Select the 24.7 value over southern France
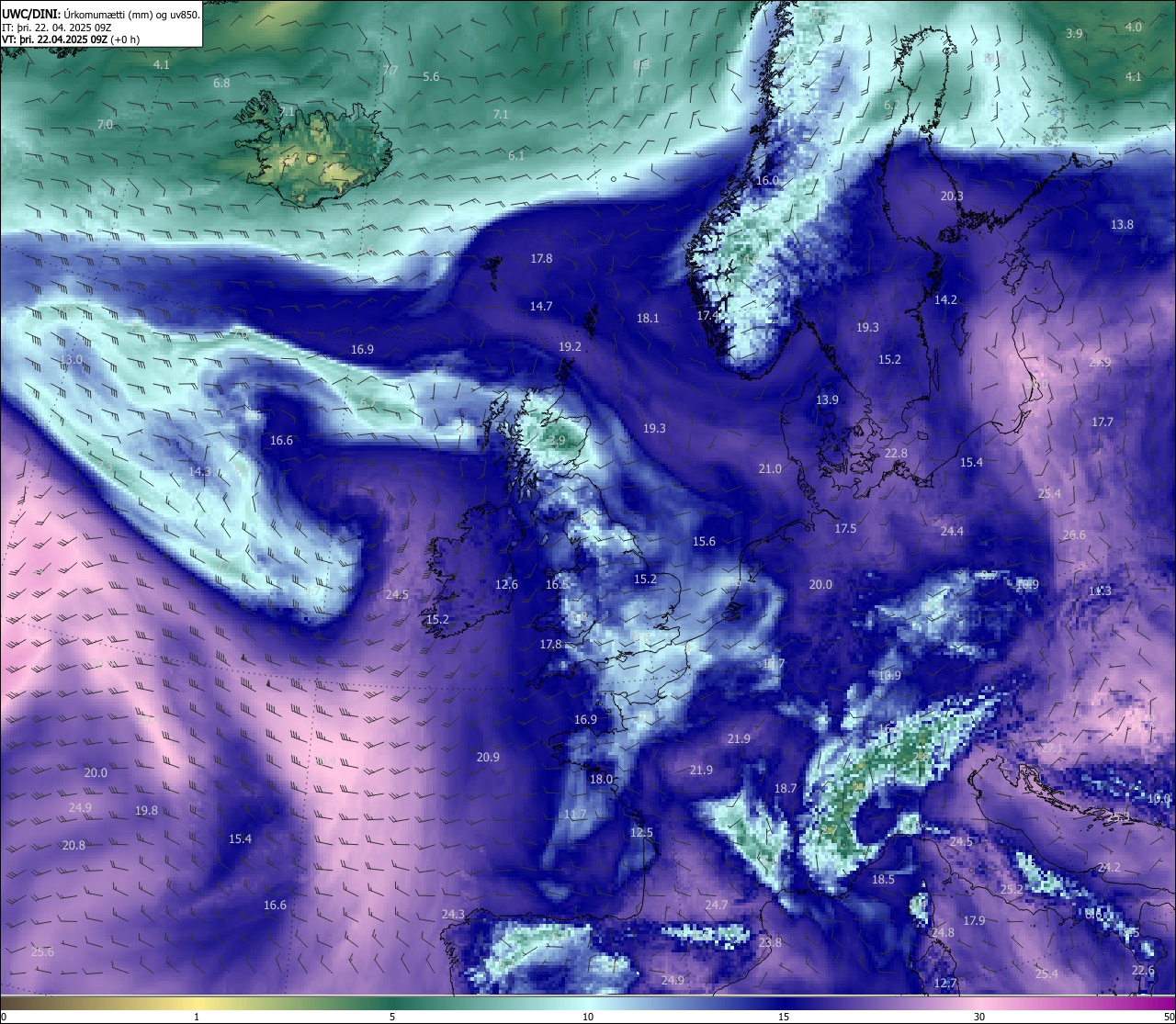 pos(716,906)
